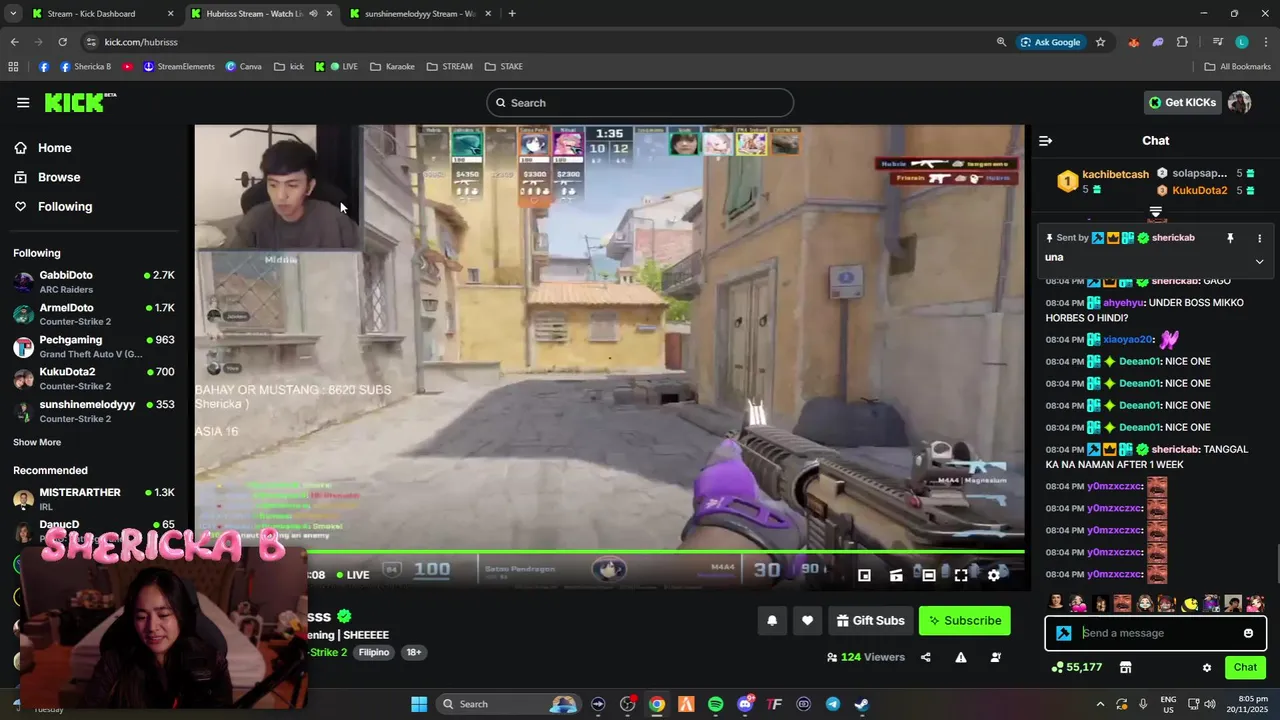Image resolution: width=1280 pixels, height=720 pixels.
Task: Open the Canva bookmark
Action: pyautogui.click(x=243, y=67)
